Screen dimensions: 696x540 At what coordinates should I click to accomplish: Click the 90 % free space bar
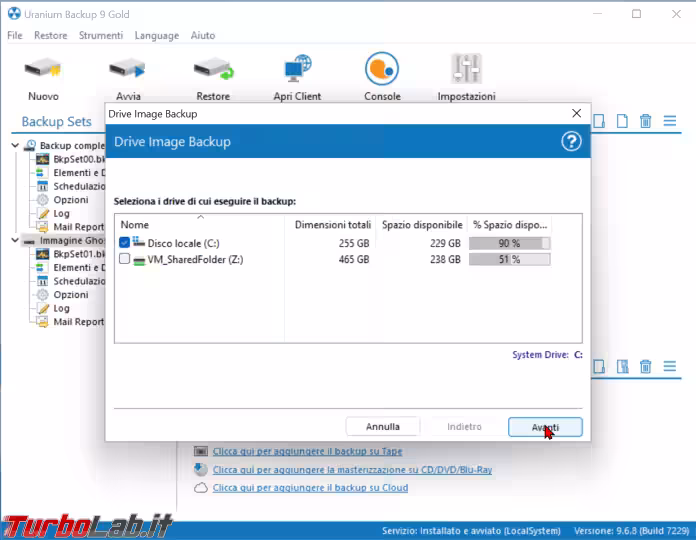(x=510, y=243)
